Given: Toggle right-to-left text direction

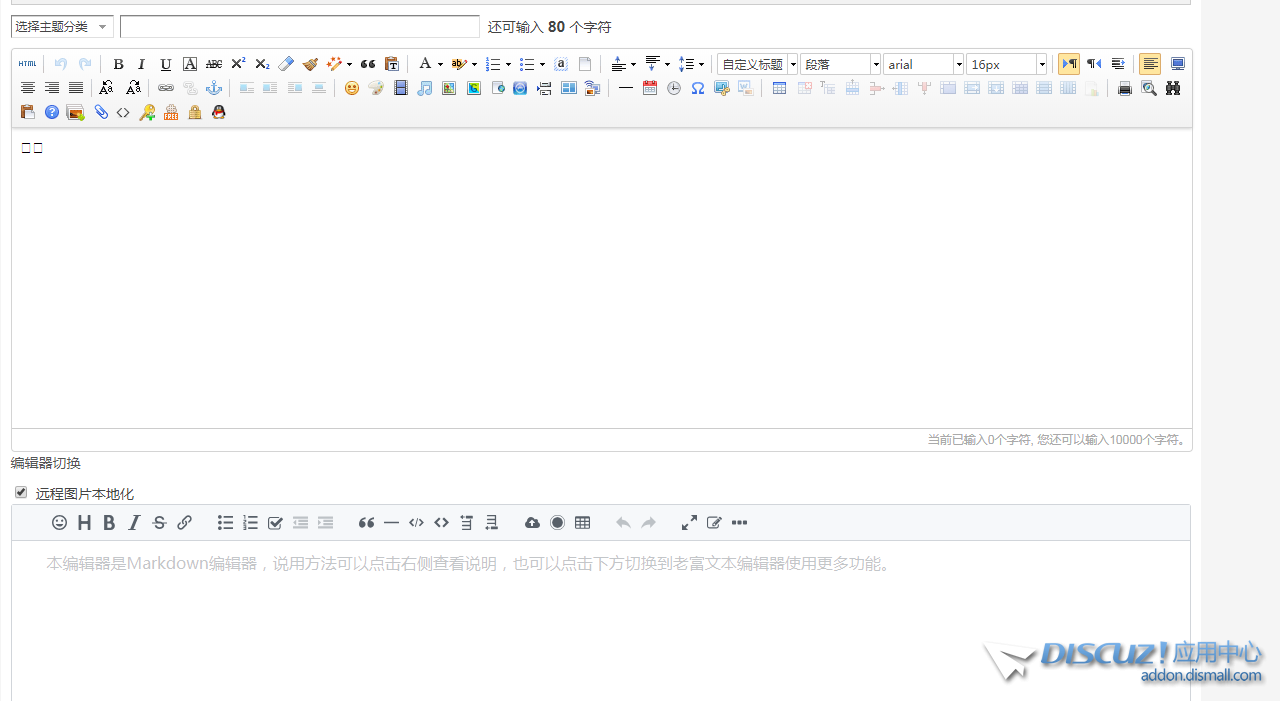Looking at the screenshot, I should tap(1094, 64).
